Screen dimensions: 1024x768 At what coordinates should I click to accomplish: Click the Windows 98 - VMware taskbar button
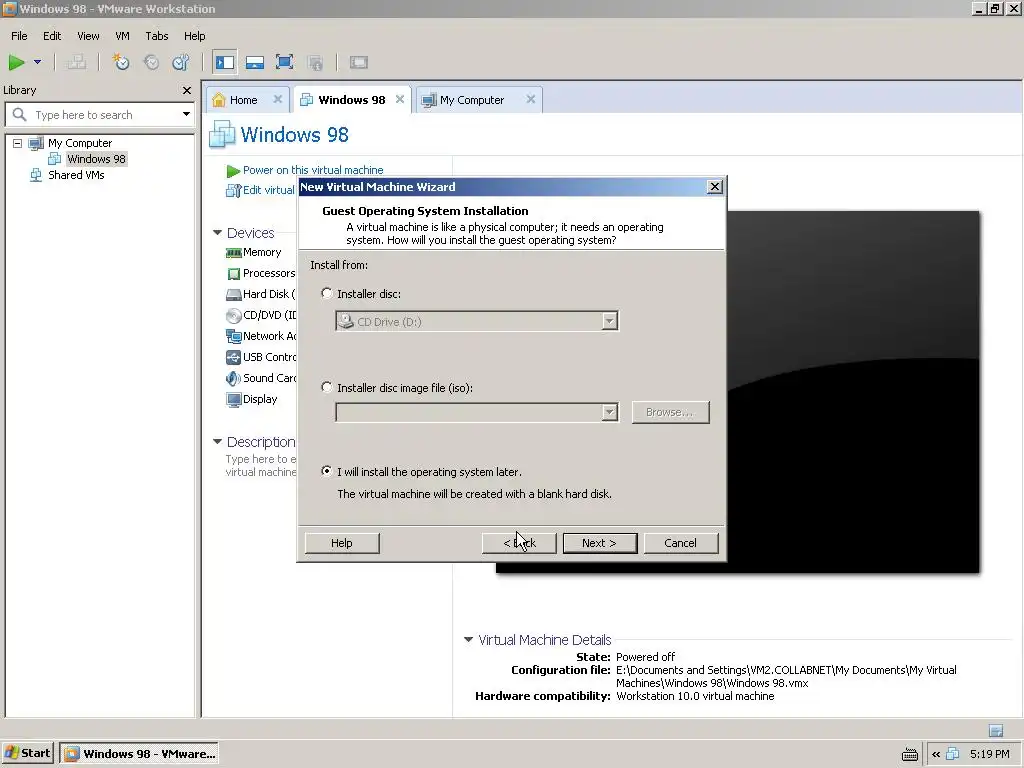click(139, 753)
